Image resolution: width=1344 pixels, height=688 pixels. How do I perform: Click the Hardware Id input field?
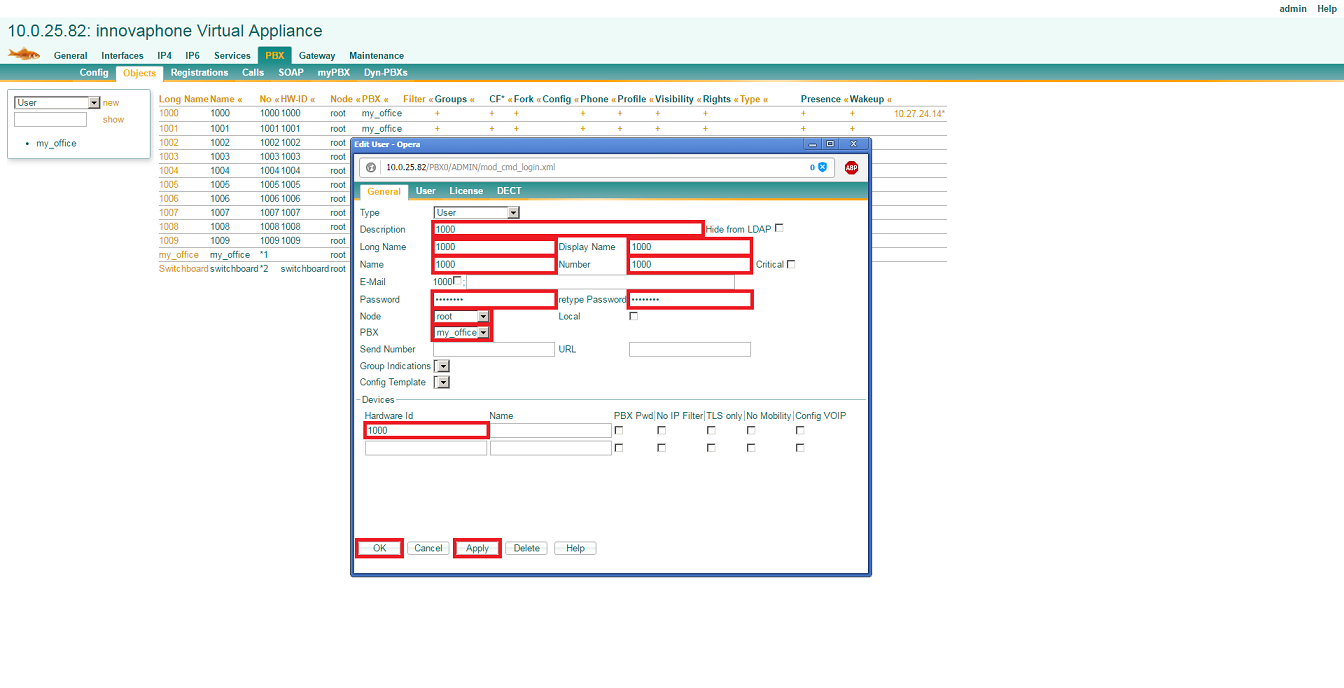tap(426, 430)
